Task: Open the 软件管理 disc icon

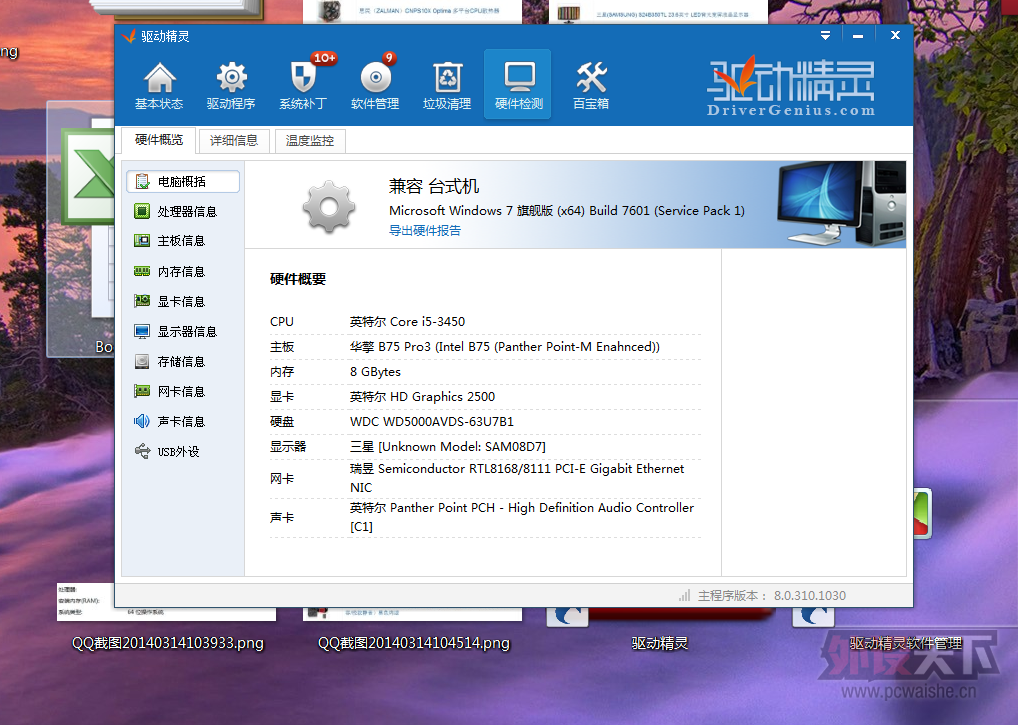Action: pyautogui.click(x=375, y=77)
